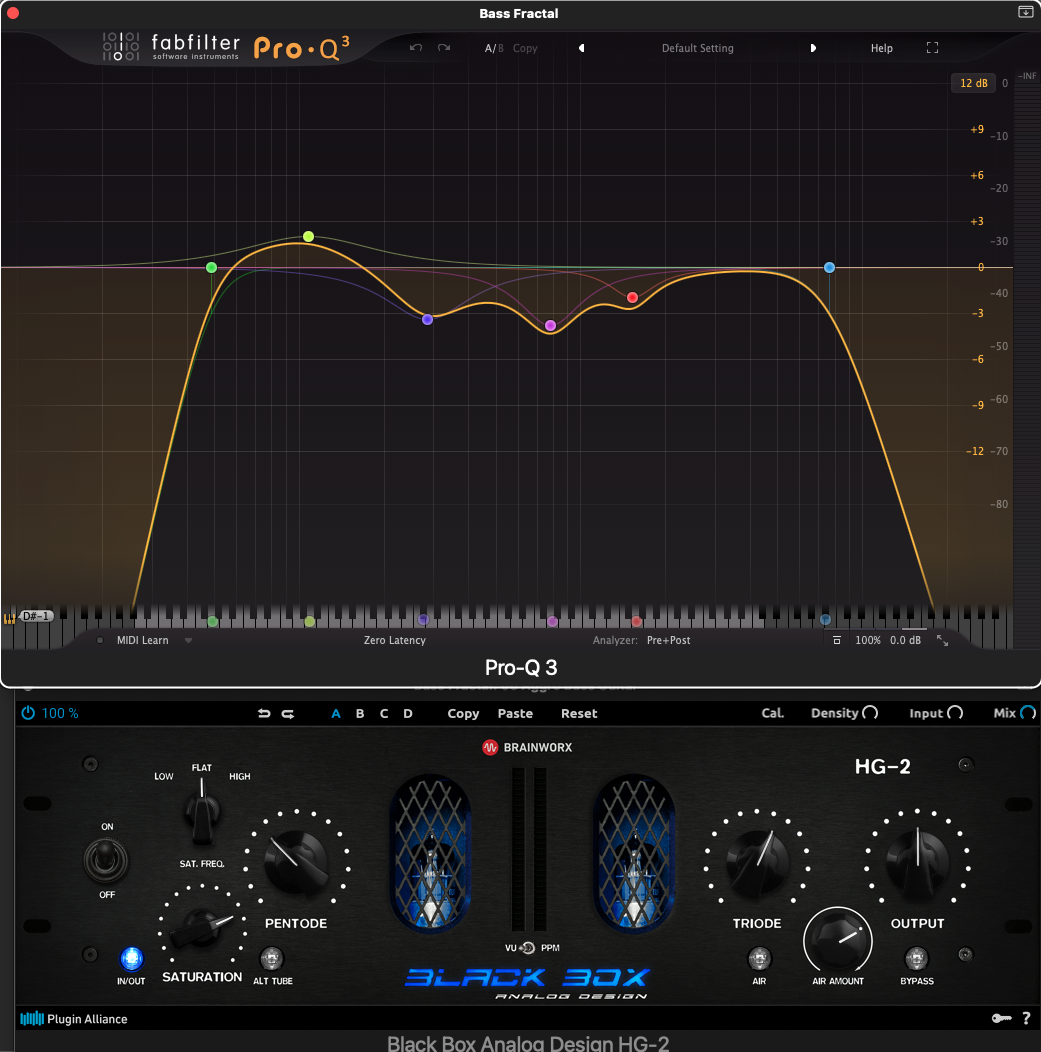Toggle the output options panel icon
This screenshot has height=1052, width=1041.
(836, 640)
